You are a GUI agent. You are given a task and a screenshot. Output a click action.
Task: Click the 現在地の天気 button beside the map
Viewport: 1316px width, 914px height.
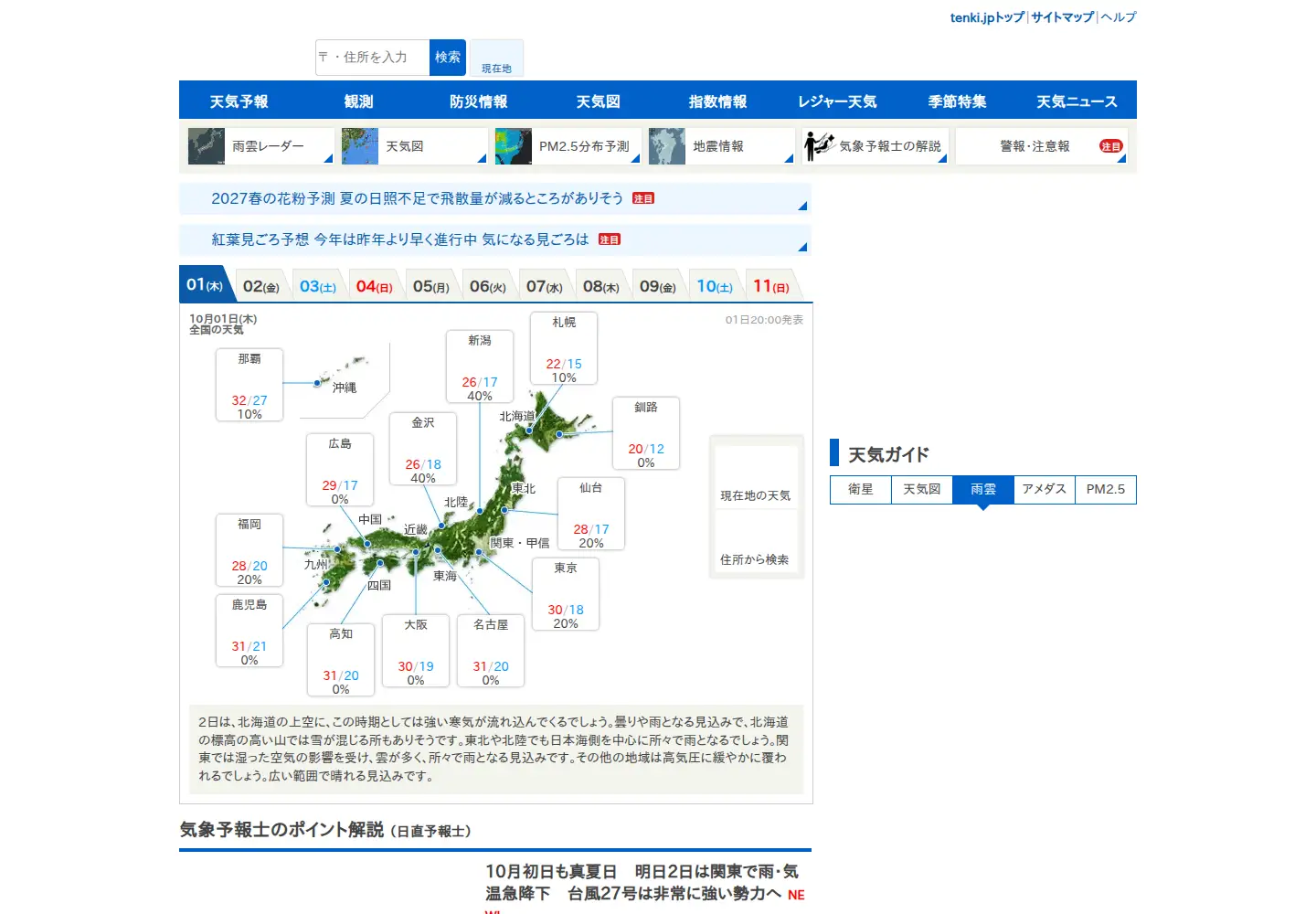tap(756, 475)
